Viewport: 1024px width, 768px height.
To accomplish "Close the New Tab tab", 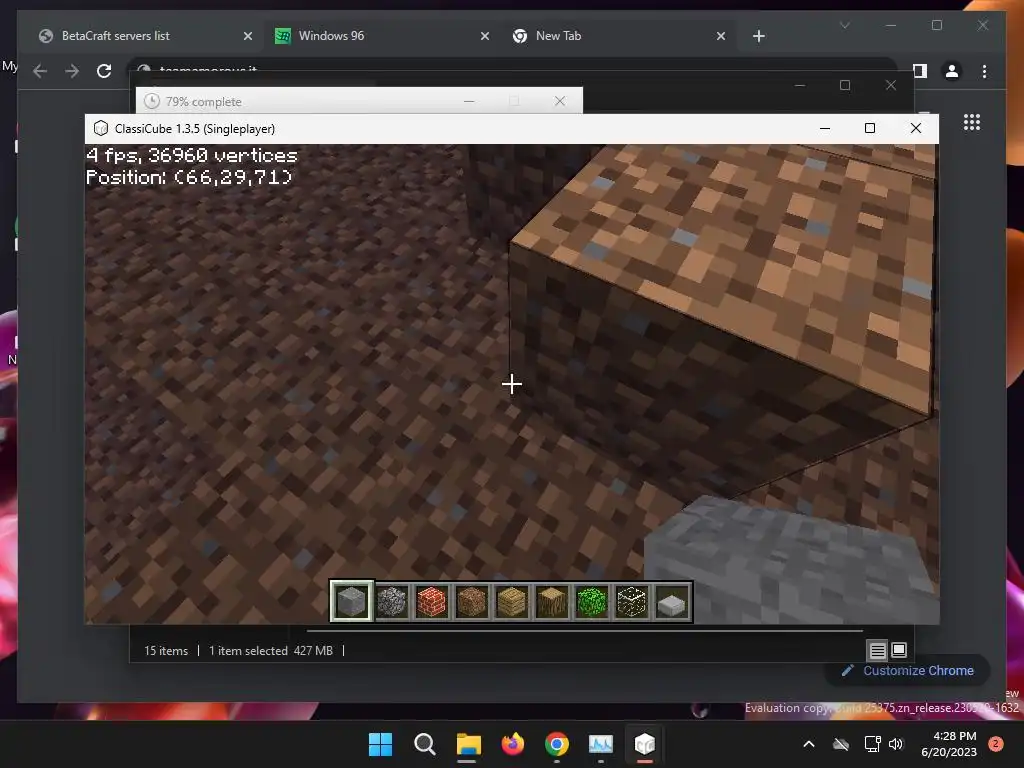I will point(721,37).
